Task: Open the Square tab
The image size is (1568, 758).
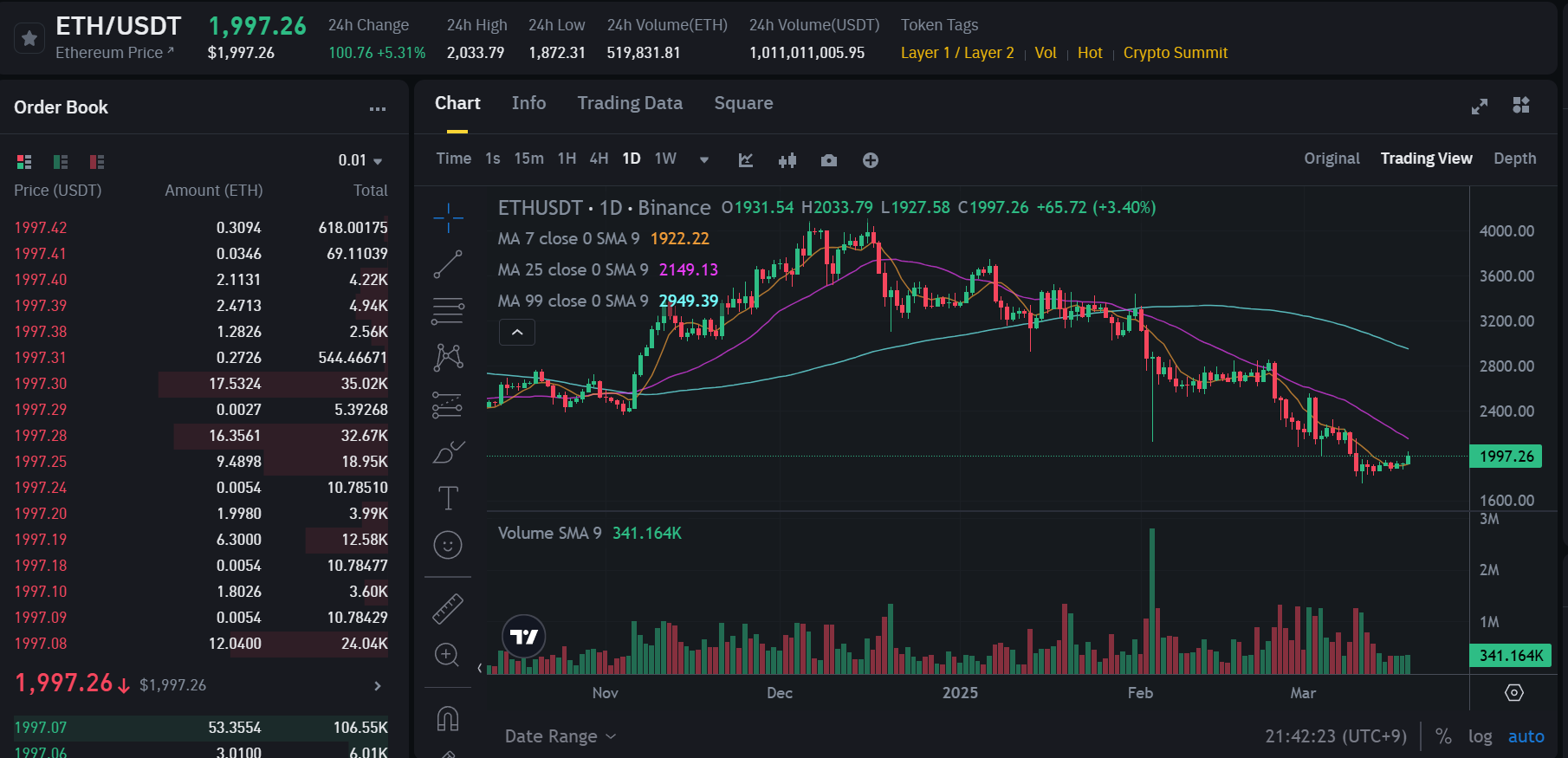Action: 743,103
